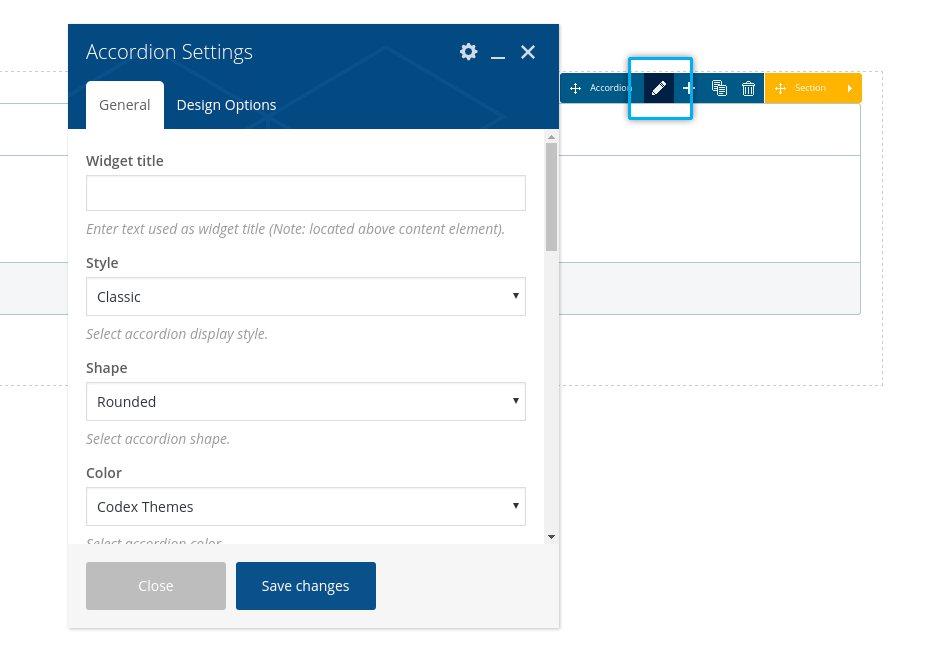Switch to the Design Options tab

coord(226,105)
